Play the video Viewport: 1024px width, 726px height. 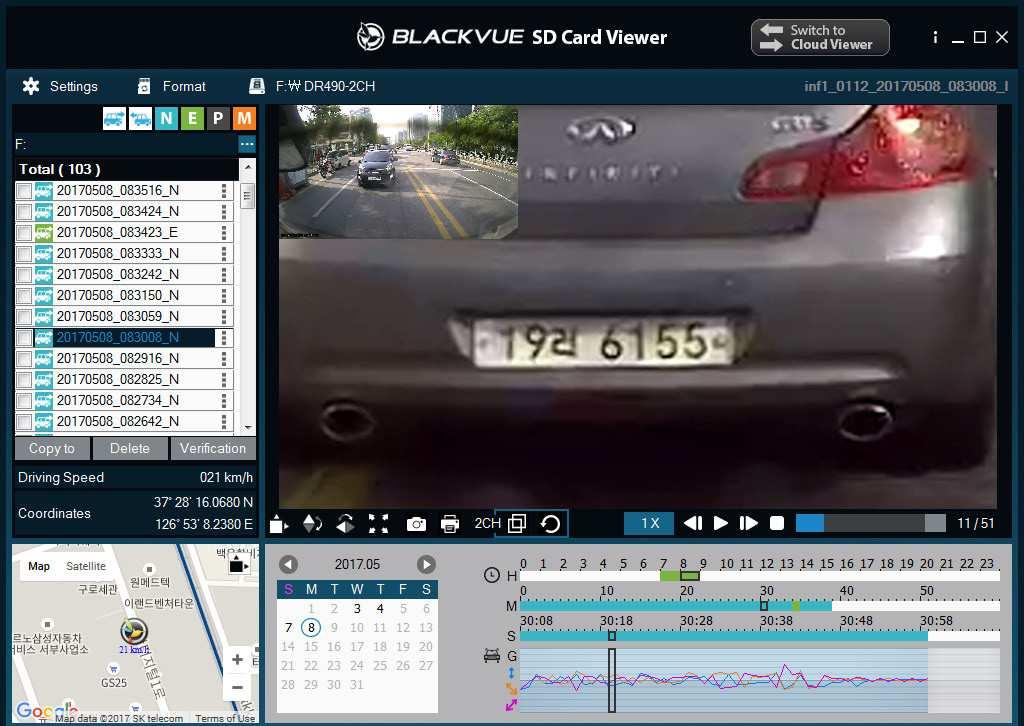[721, 524]
